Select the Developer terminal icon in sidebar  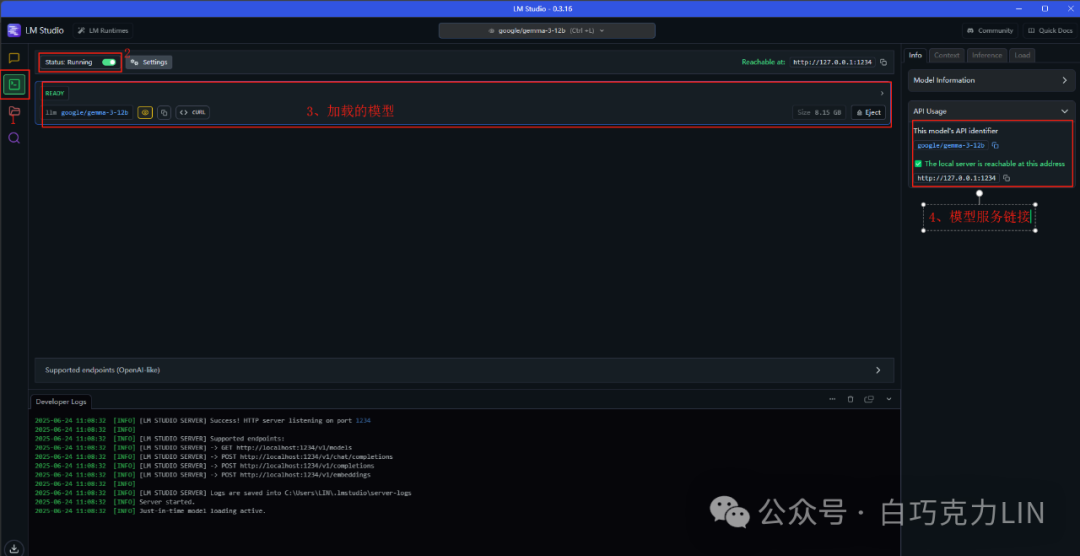pos(14,85)
